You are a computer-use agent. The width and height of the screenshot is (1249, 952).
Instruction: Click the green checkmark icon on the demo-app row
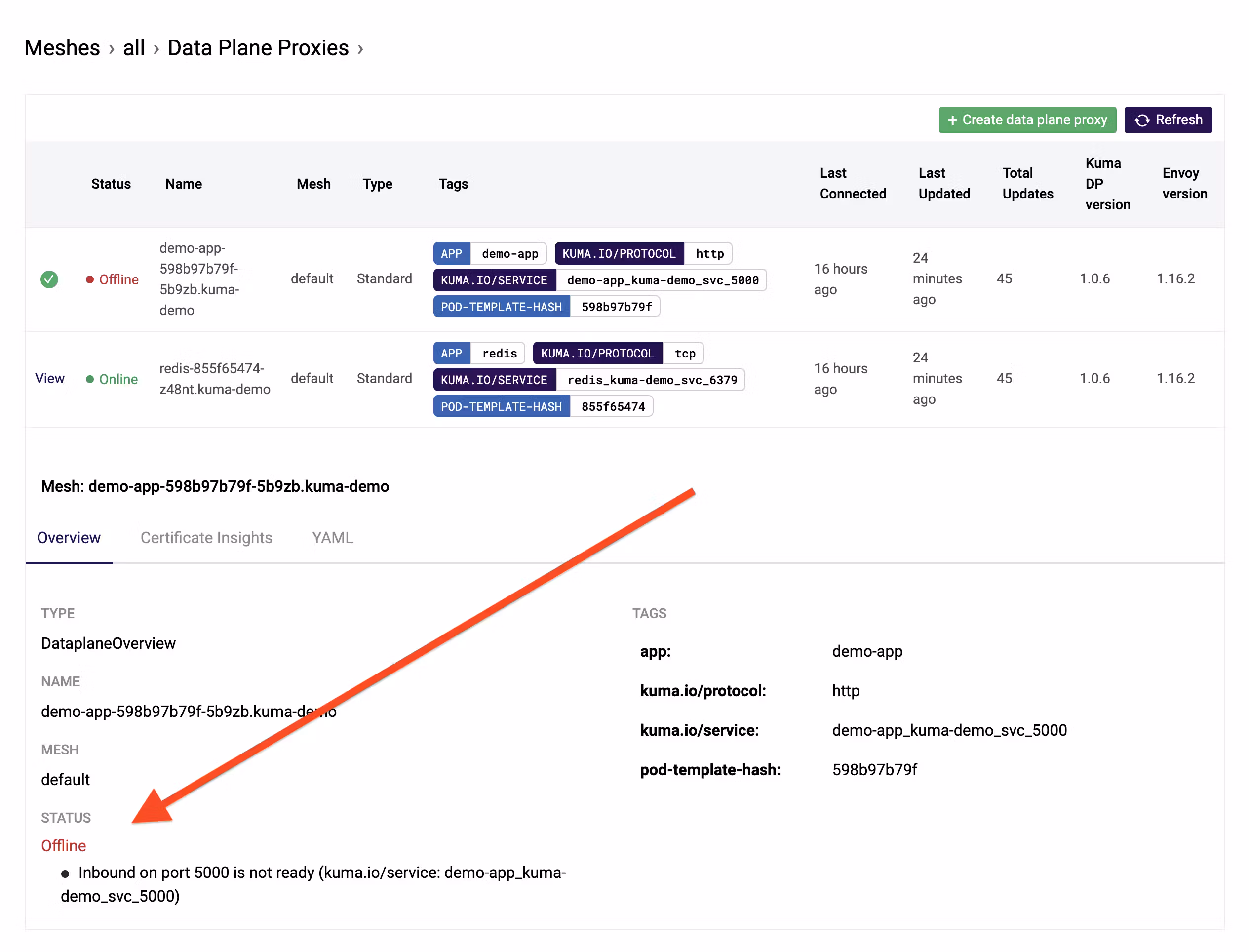pos(49,279)
